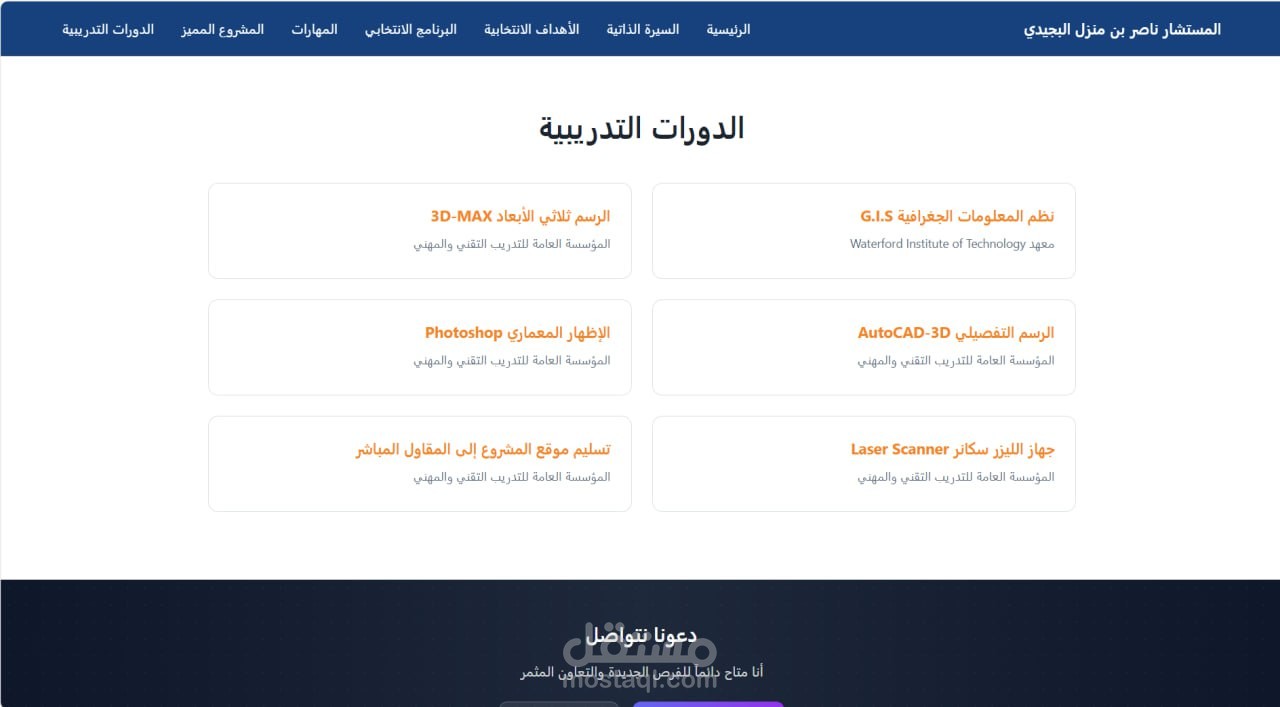The image size is (1280, 707).
Task: Click أنا متاح دائماً للفرص الجديدة footer text
Action: [641, 672]
